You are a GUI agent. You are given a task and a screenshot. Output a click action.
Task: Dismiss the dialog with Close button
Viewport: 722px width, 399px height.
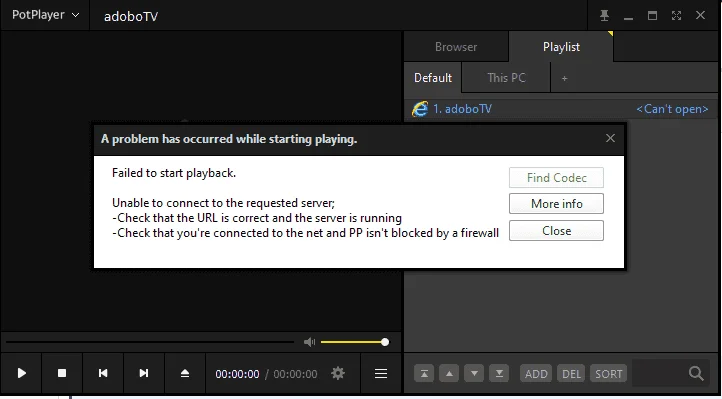point(556,231)
